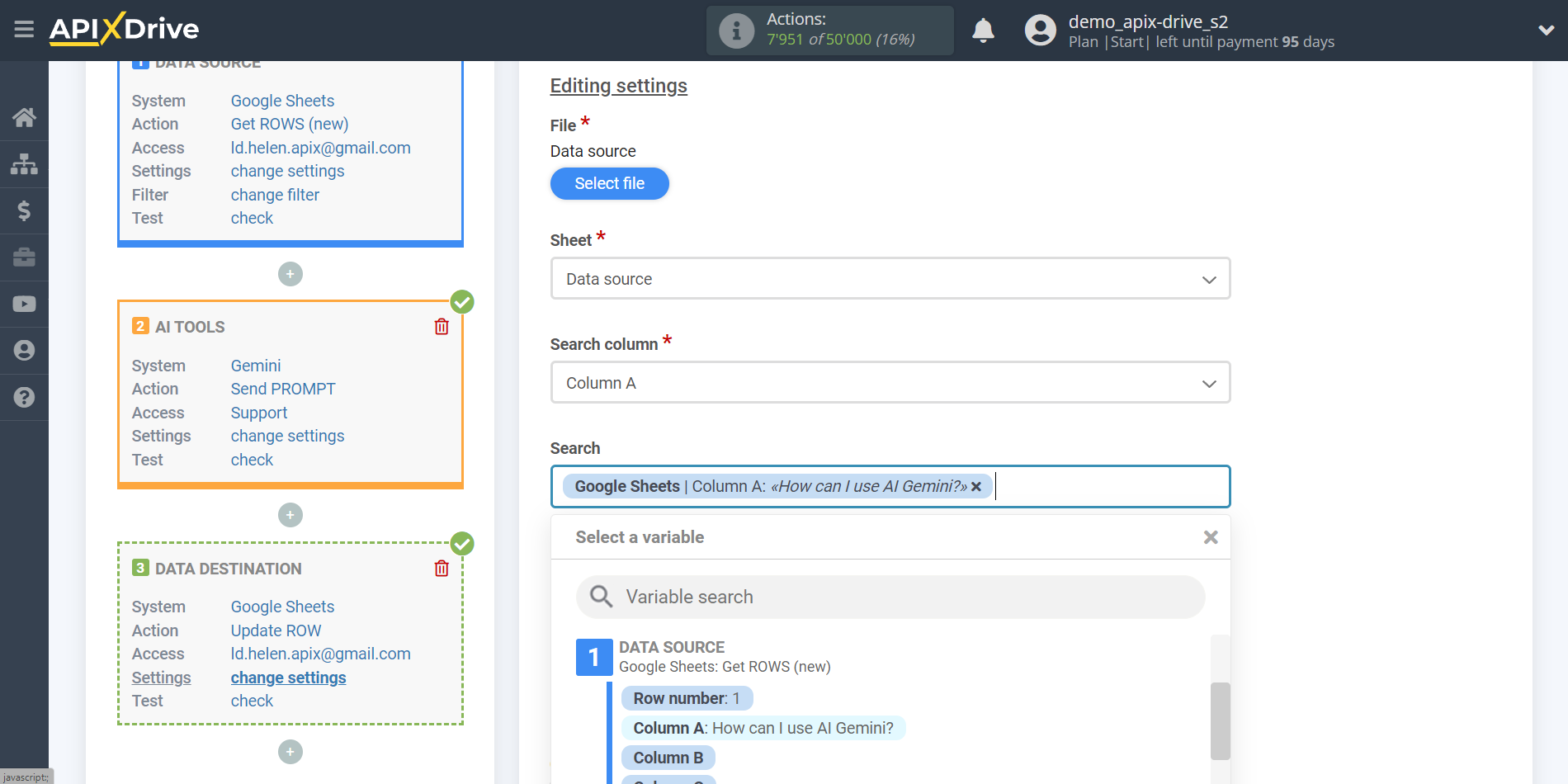This screenshot has width=1568, height=784.
Task: Click Data Destination account email link
Action: pos(320,654)
